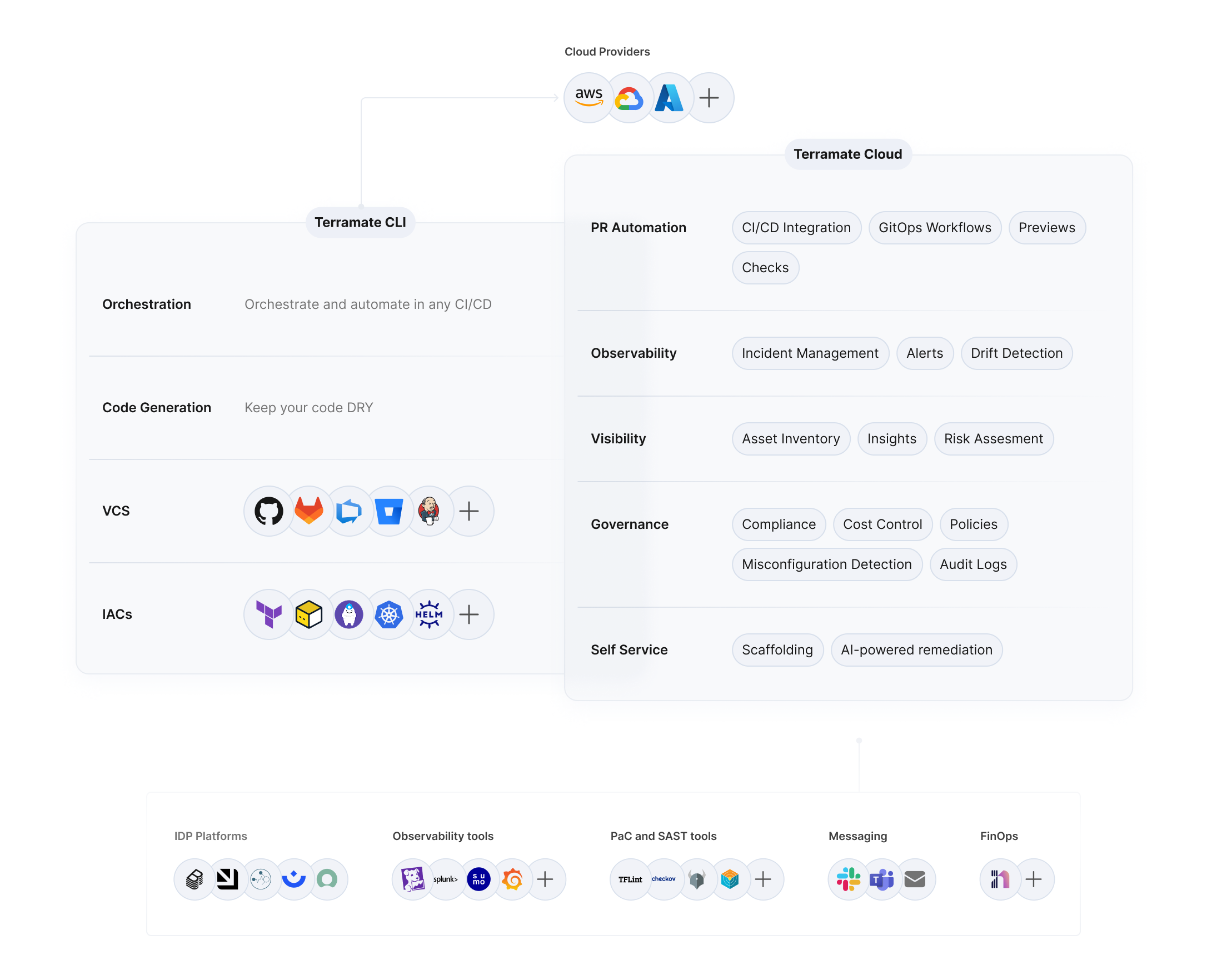1227x980 pixels.
Task: Select the AWS cloud provider icon
Action: click(x=588, y=97)
